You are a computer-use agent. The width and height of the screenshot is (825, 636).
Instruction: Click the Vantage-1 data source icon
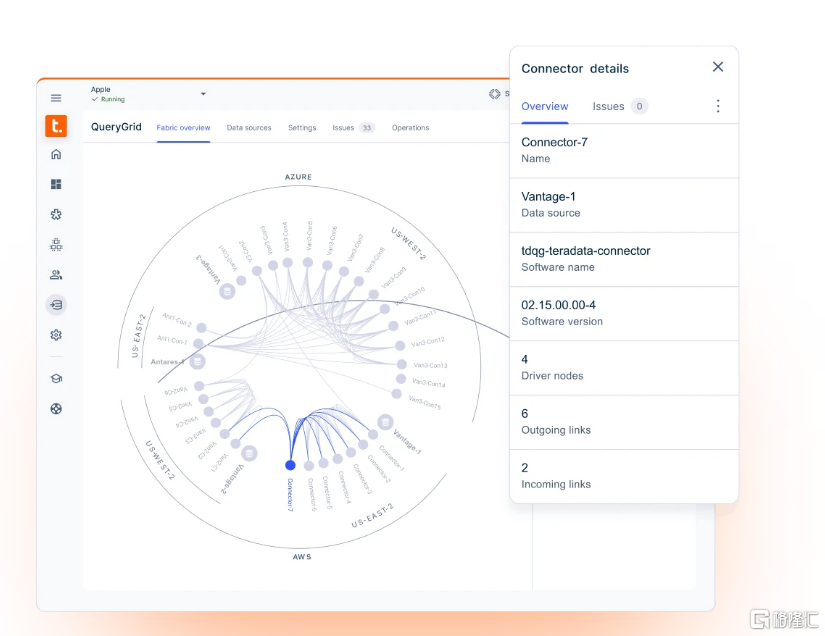point(385,422)
